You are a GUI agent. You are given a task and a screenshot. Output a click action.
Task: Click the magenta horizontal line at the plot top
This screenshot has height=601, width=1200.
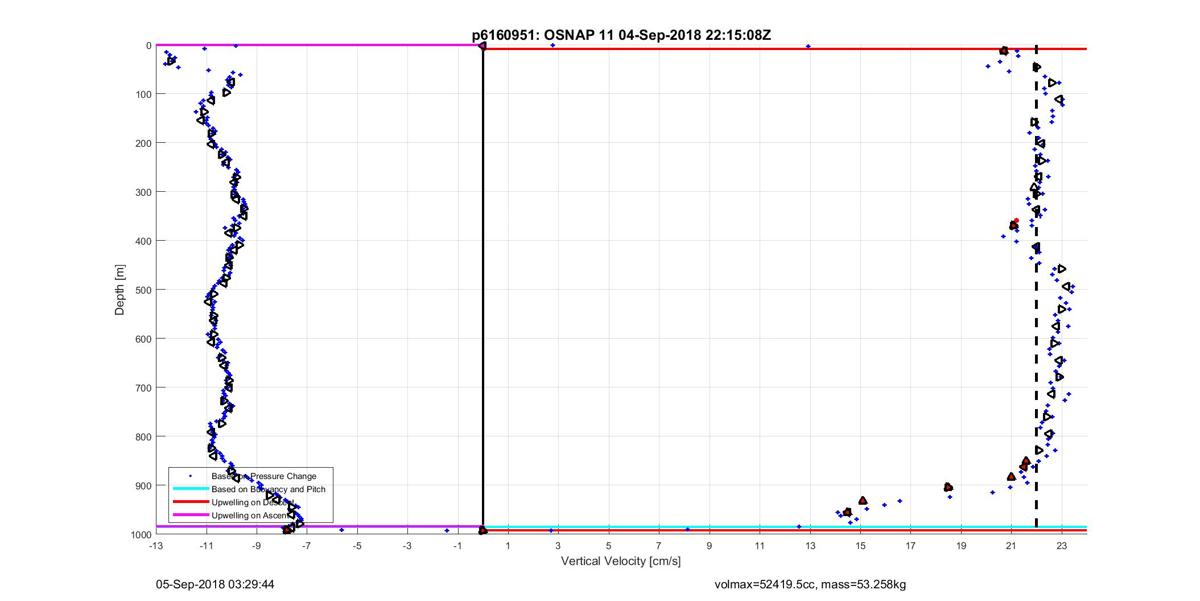(319, 45)
